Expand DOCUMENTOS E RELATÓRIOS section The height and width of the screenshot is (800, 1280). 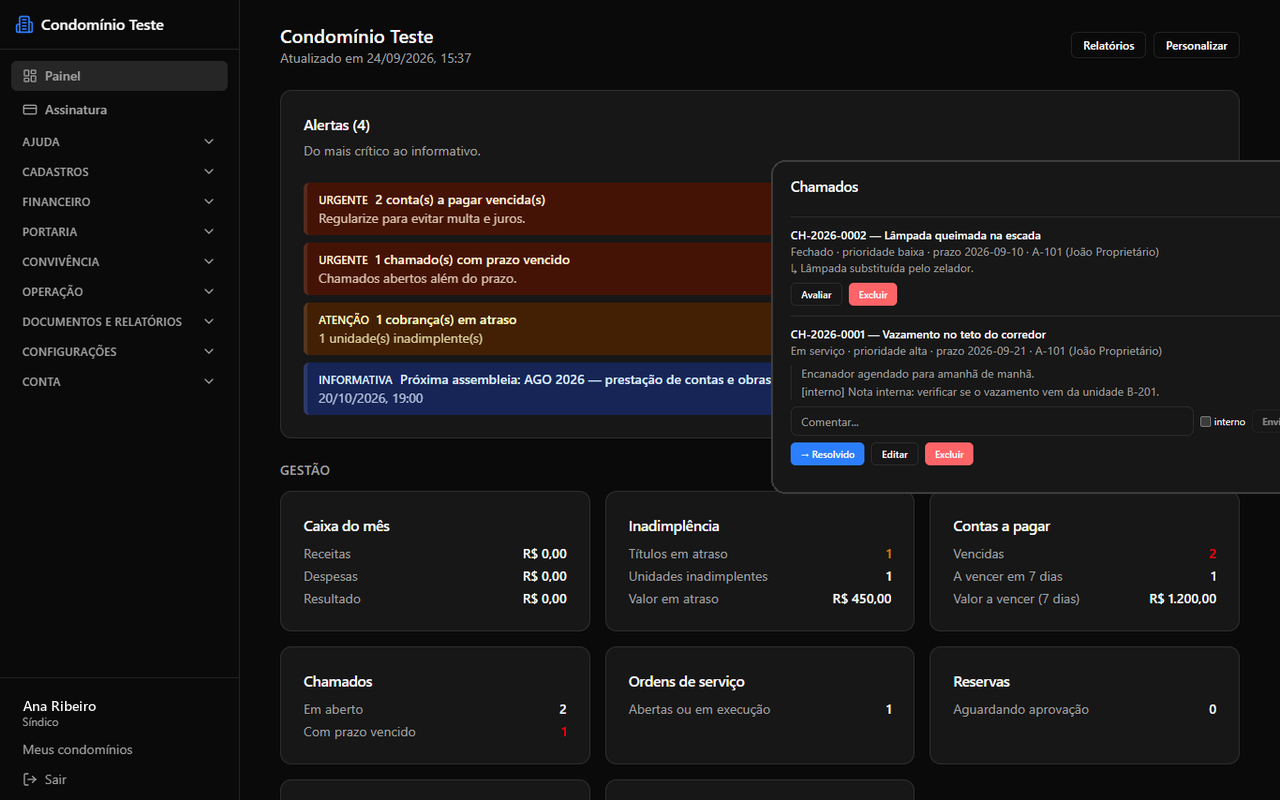coord(120,322)
